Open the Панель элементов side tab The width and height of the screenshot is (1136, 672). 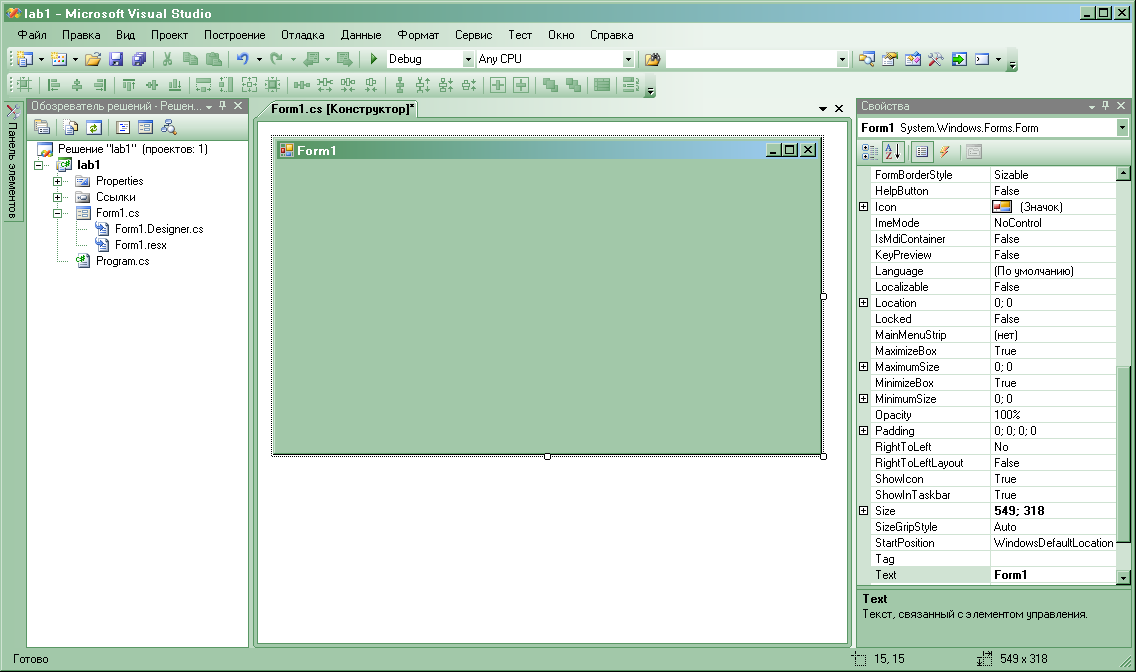pos(13,163)
